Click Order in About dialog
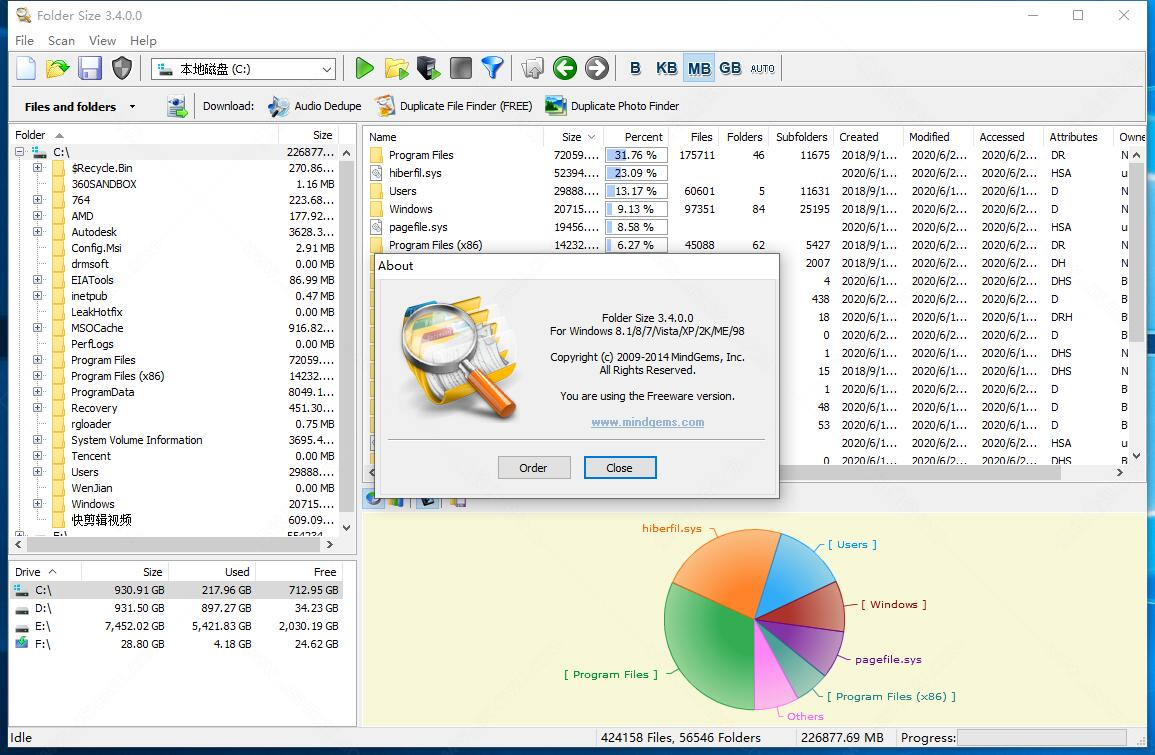Viewport: 1155px width, 755px height. (x=533, y=468)
